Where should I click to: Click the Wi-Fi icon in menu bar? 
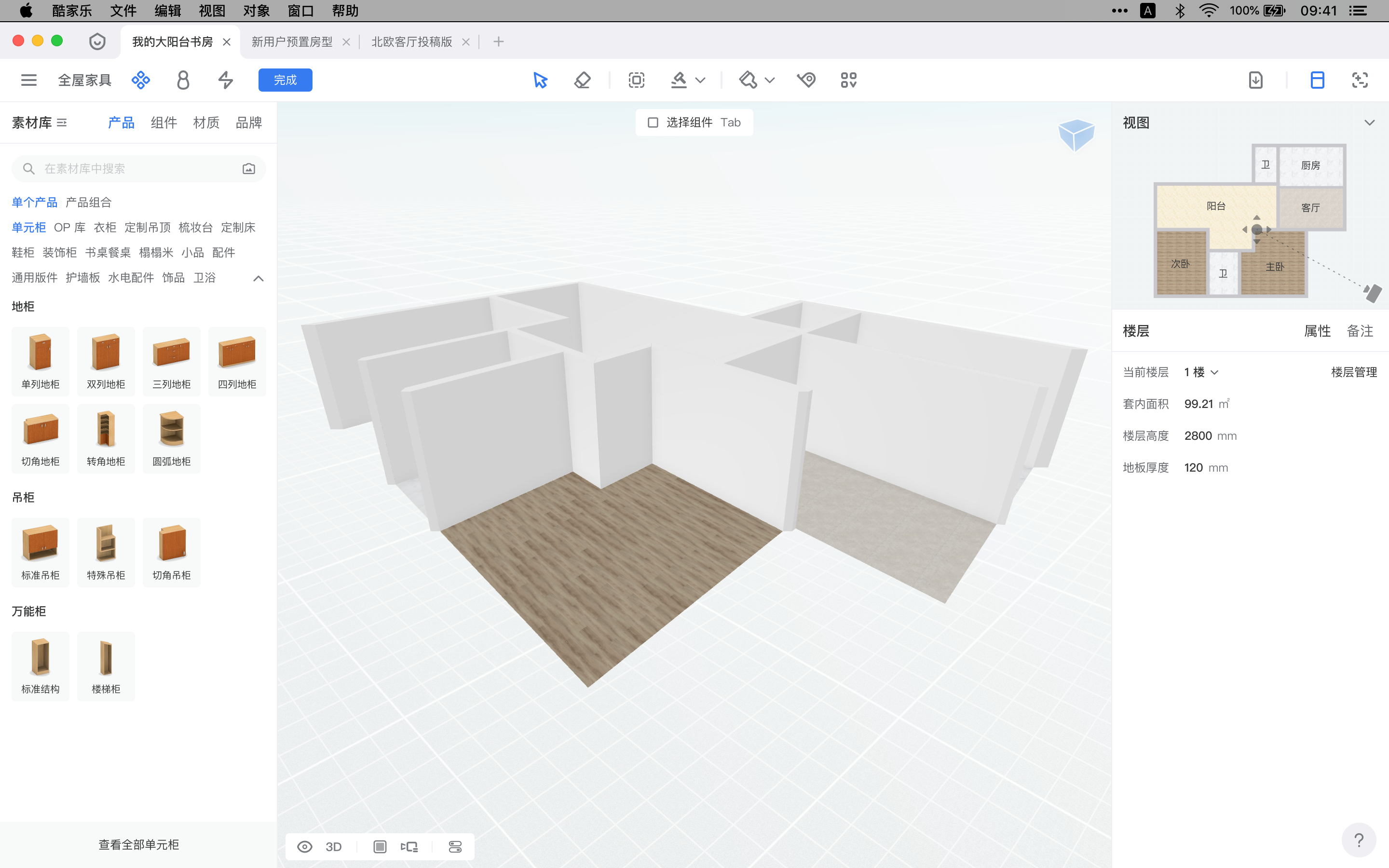[x=1209, y=11]
